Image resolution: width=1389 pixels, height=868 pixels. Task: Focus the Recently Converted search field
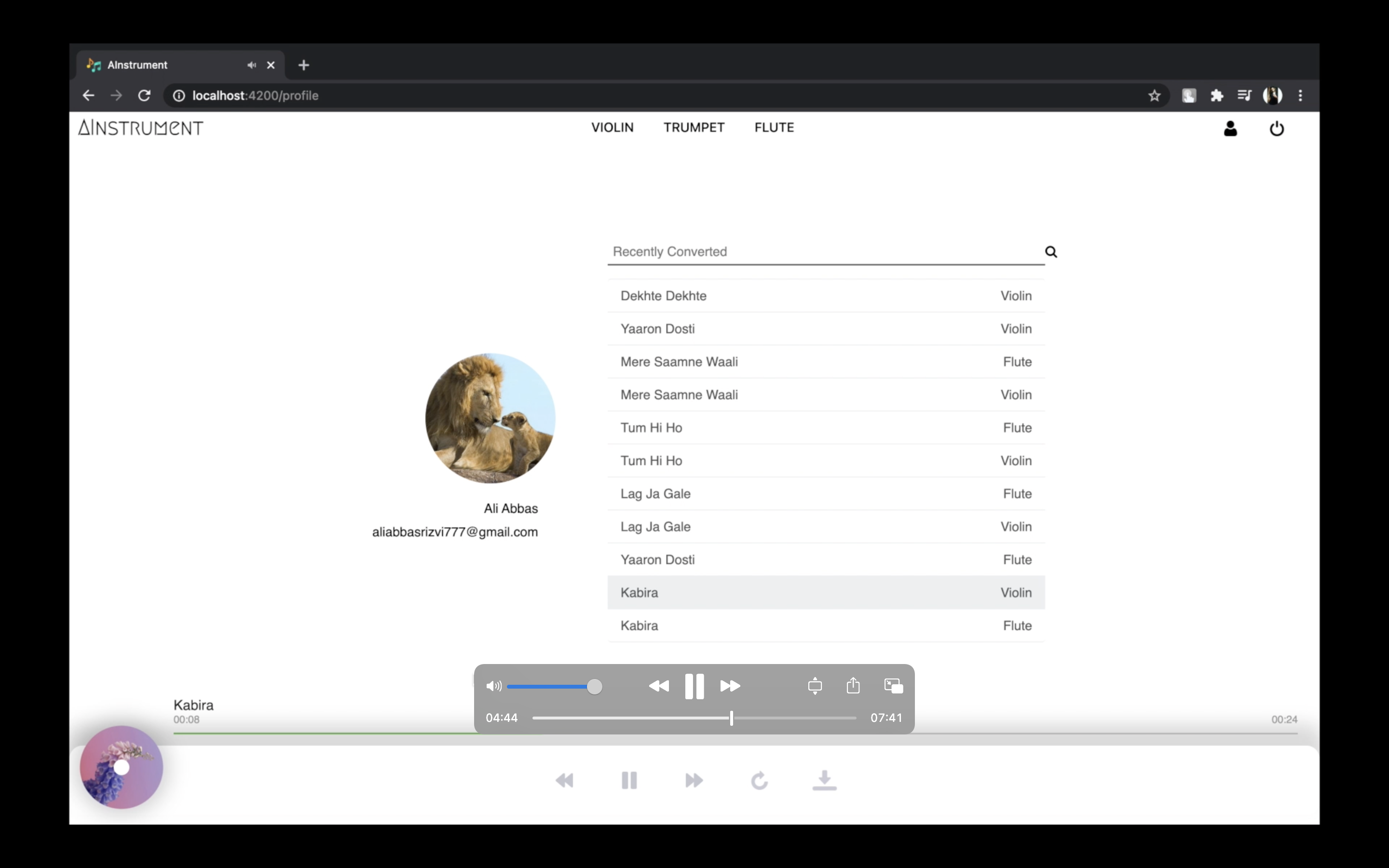tap(821, 251)
